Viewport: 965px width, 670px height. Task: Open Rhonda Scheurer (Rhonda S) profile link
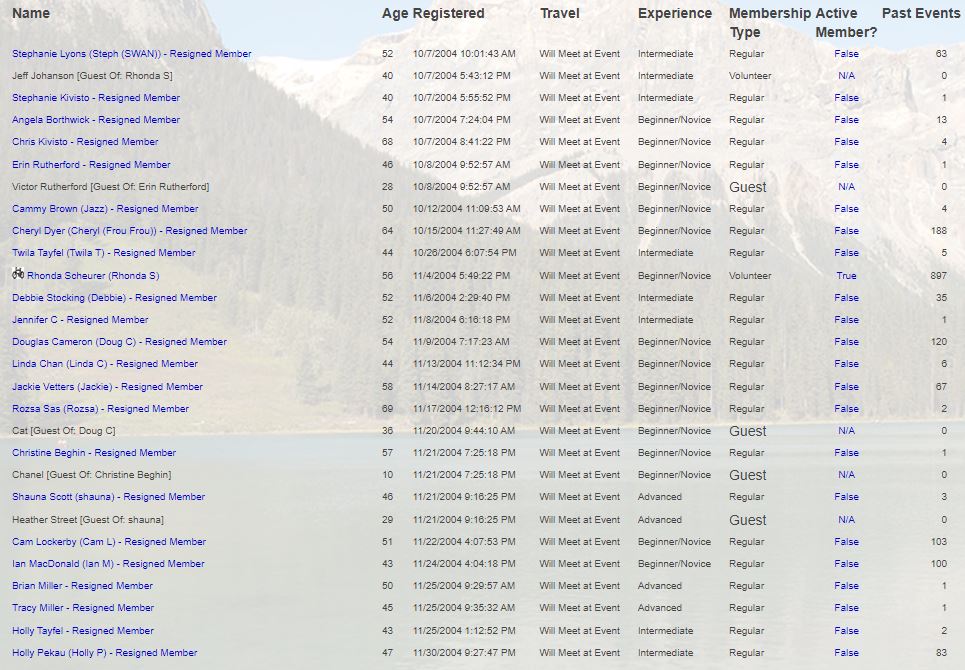click(x=93, y=276)
